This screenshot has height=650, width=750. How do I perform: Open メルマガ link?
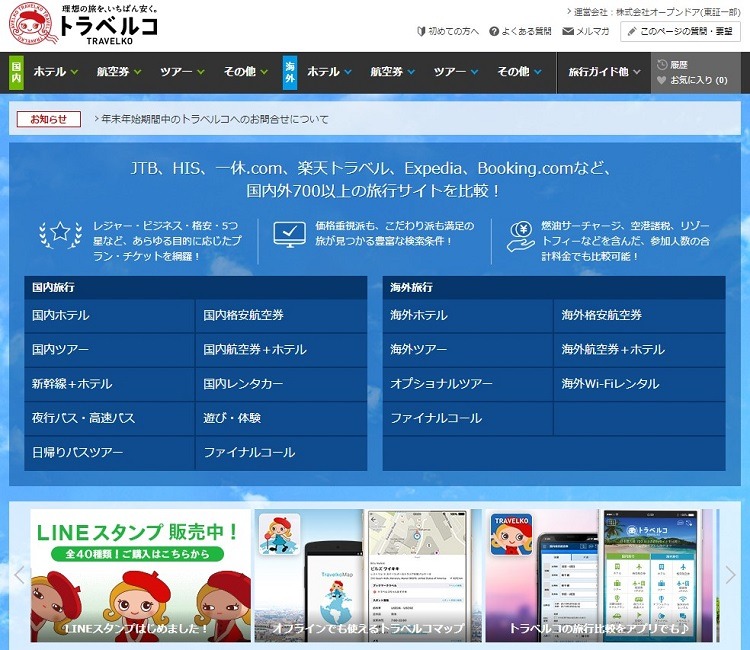pos(592,32)
